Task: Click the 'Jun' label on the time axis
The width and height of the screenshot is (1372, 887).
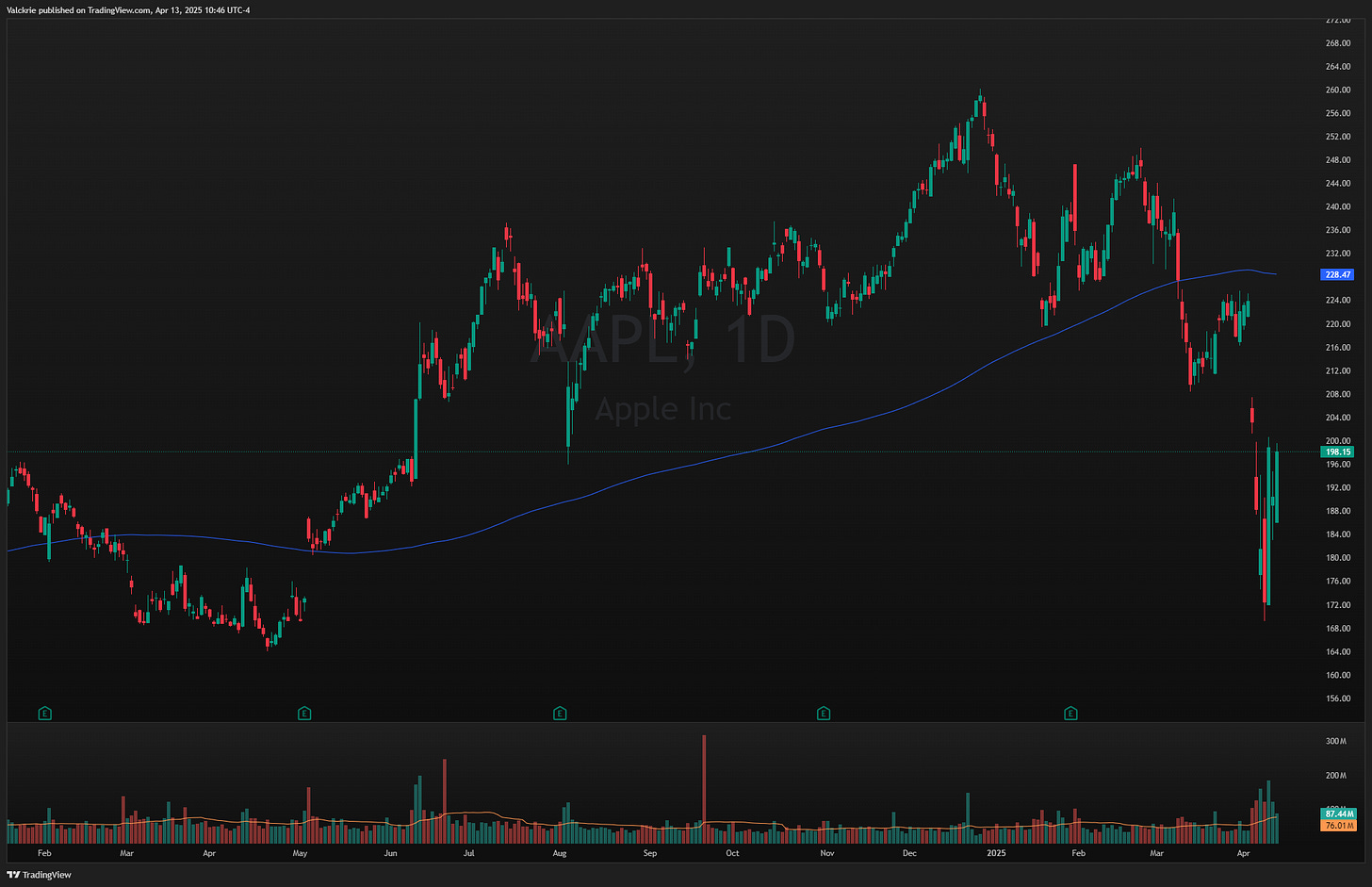Action: point(390,853)
